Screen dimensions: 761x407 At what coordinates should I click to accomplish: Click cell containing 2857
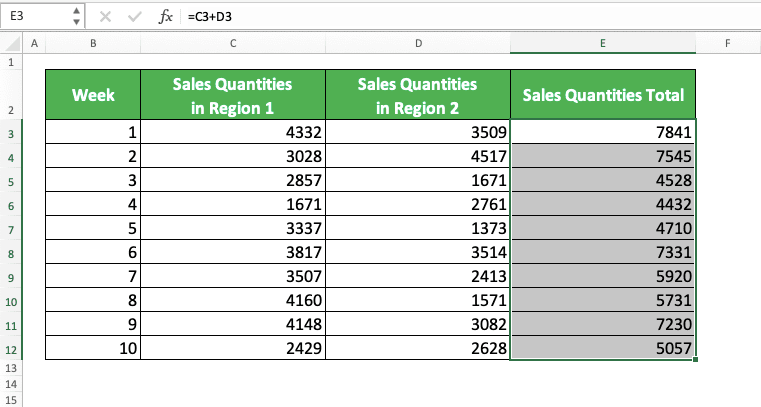pyautogui.click(x=233, y=179)
